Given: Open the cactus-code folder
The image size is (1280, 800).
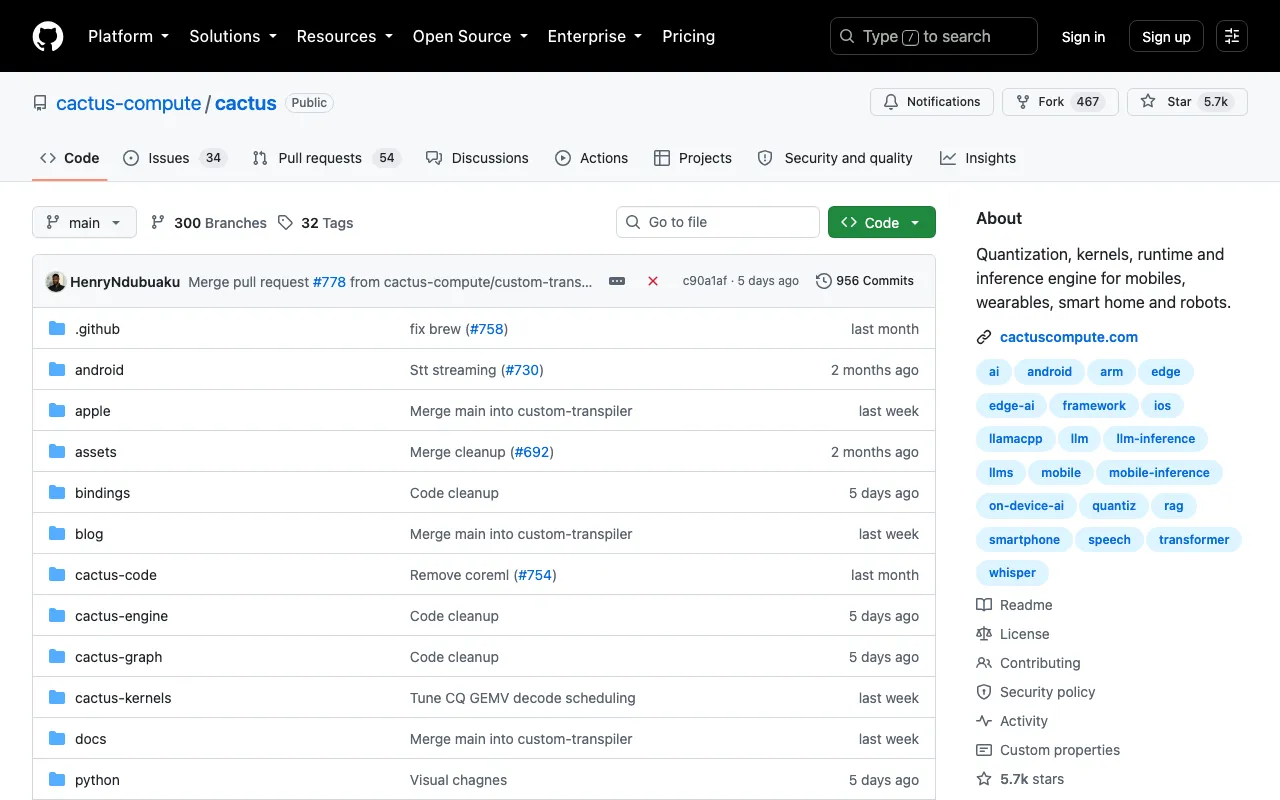Looking at the screenshot, I should click(x=116, y=575).
